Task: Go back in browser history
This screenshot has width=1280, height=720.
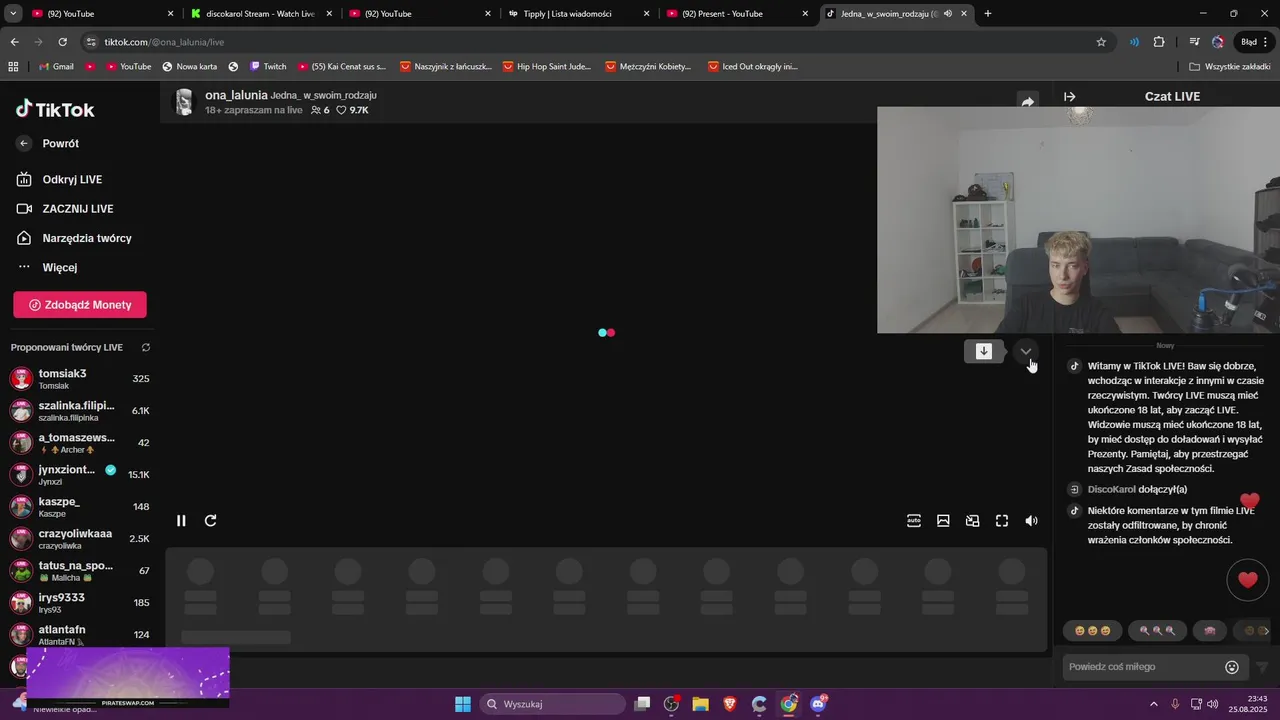Action: click(14, 42)
